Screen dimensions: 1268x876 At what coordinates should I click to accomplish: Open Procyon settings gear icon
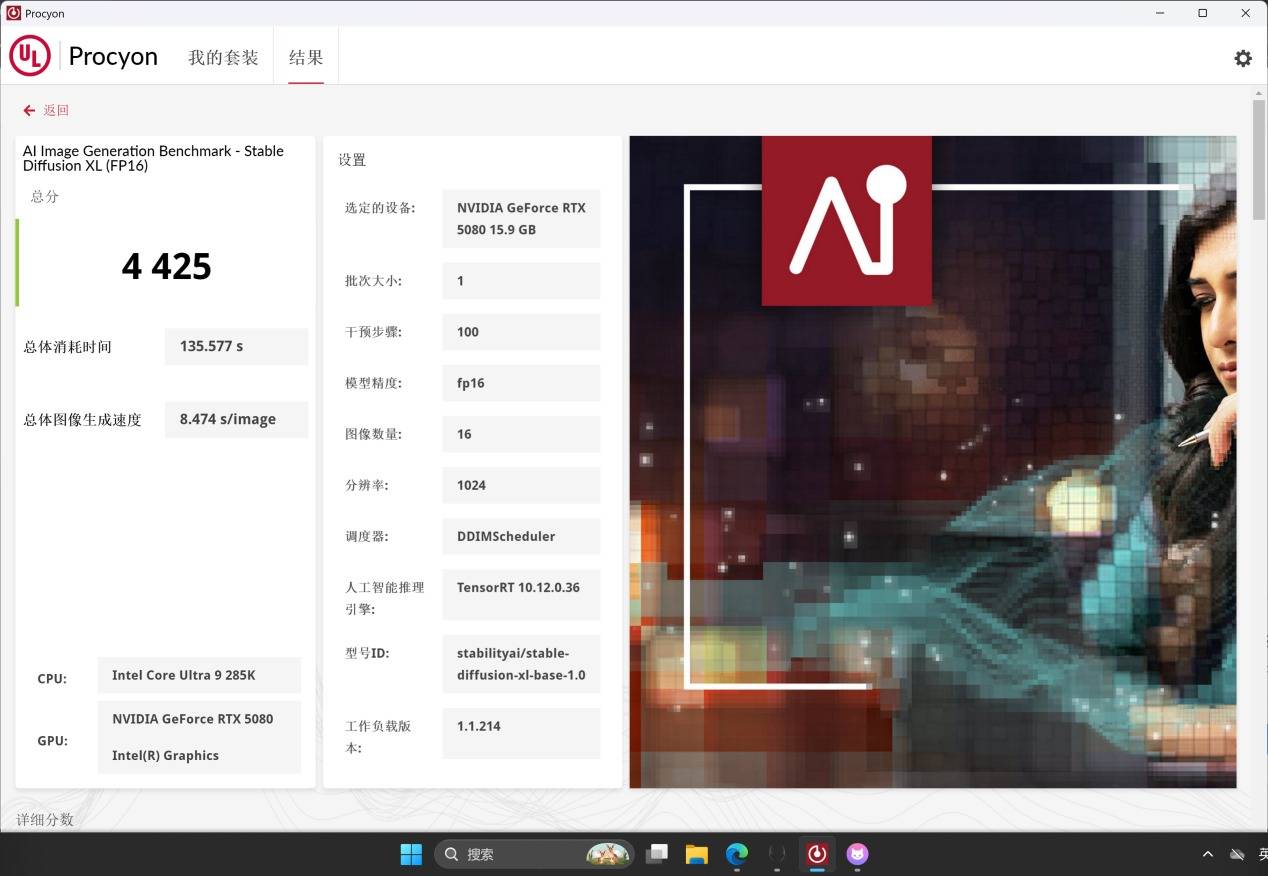coord(1242,58)
